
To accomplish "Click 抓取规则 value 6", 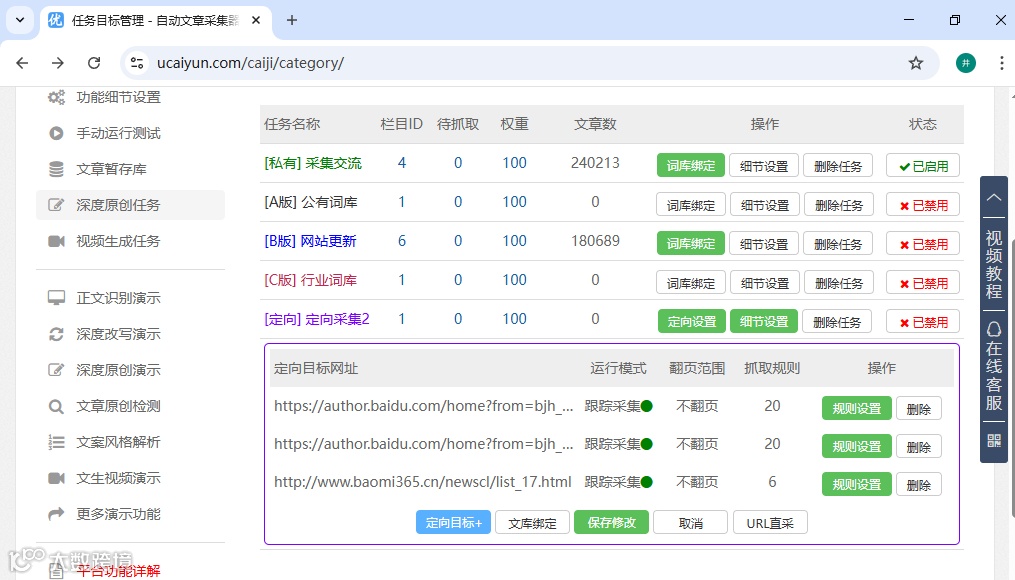I will pos(772,482).
